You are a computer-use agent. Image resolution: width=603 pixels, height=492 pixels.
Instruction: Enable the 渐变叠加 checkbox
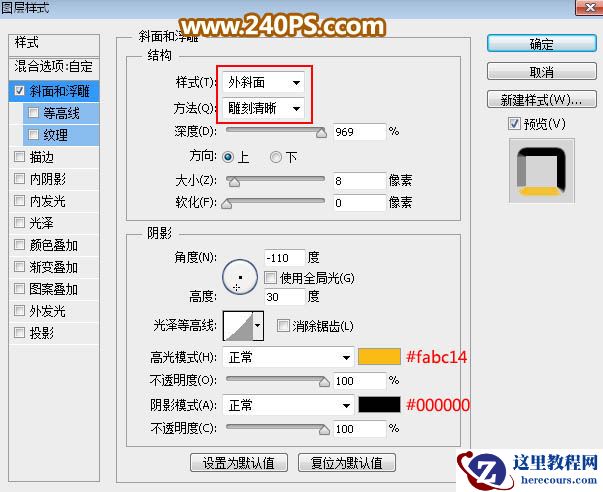tap(20, 267)
